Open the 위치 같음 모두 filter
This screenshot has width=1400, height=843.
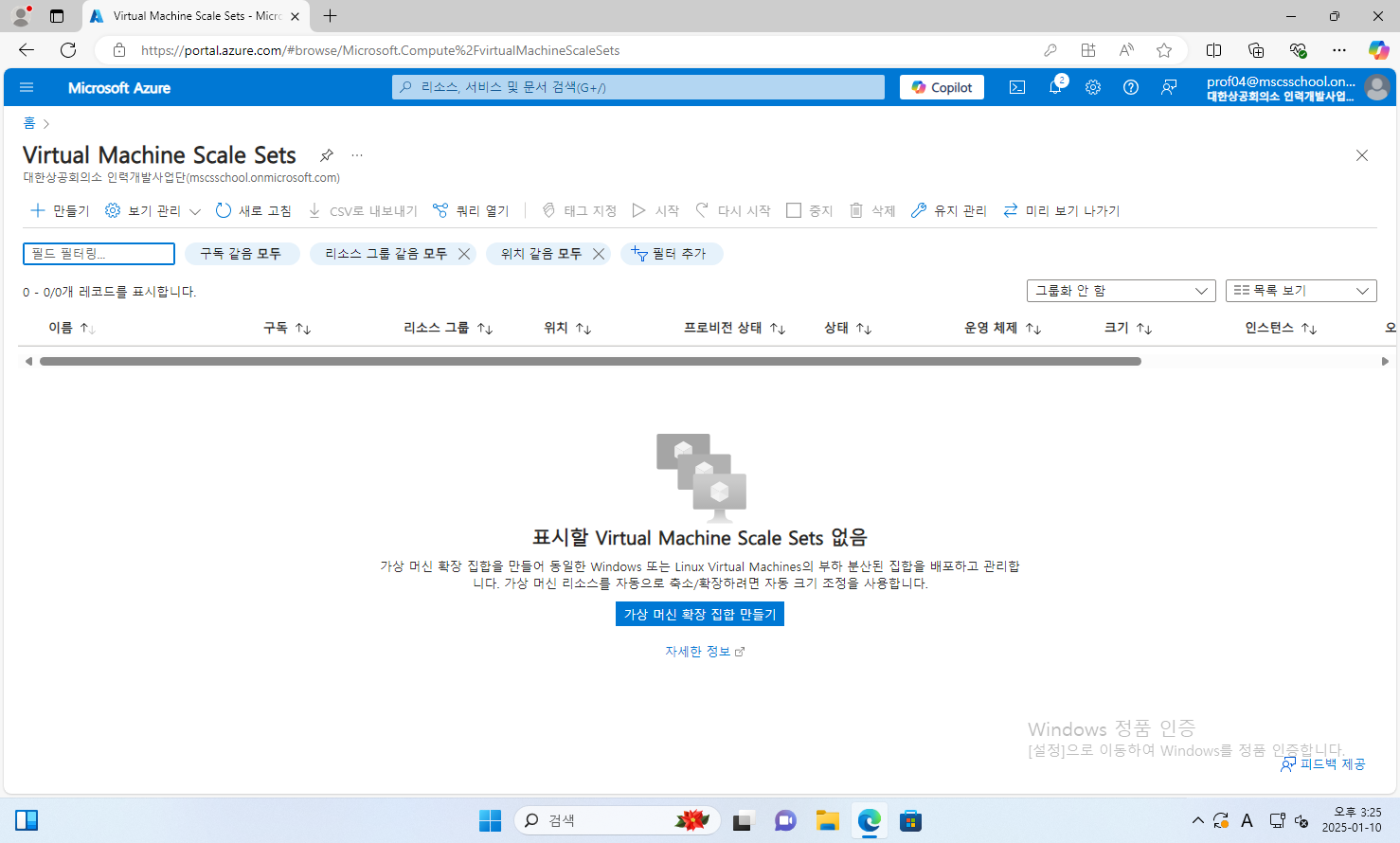click(542, 254)
